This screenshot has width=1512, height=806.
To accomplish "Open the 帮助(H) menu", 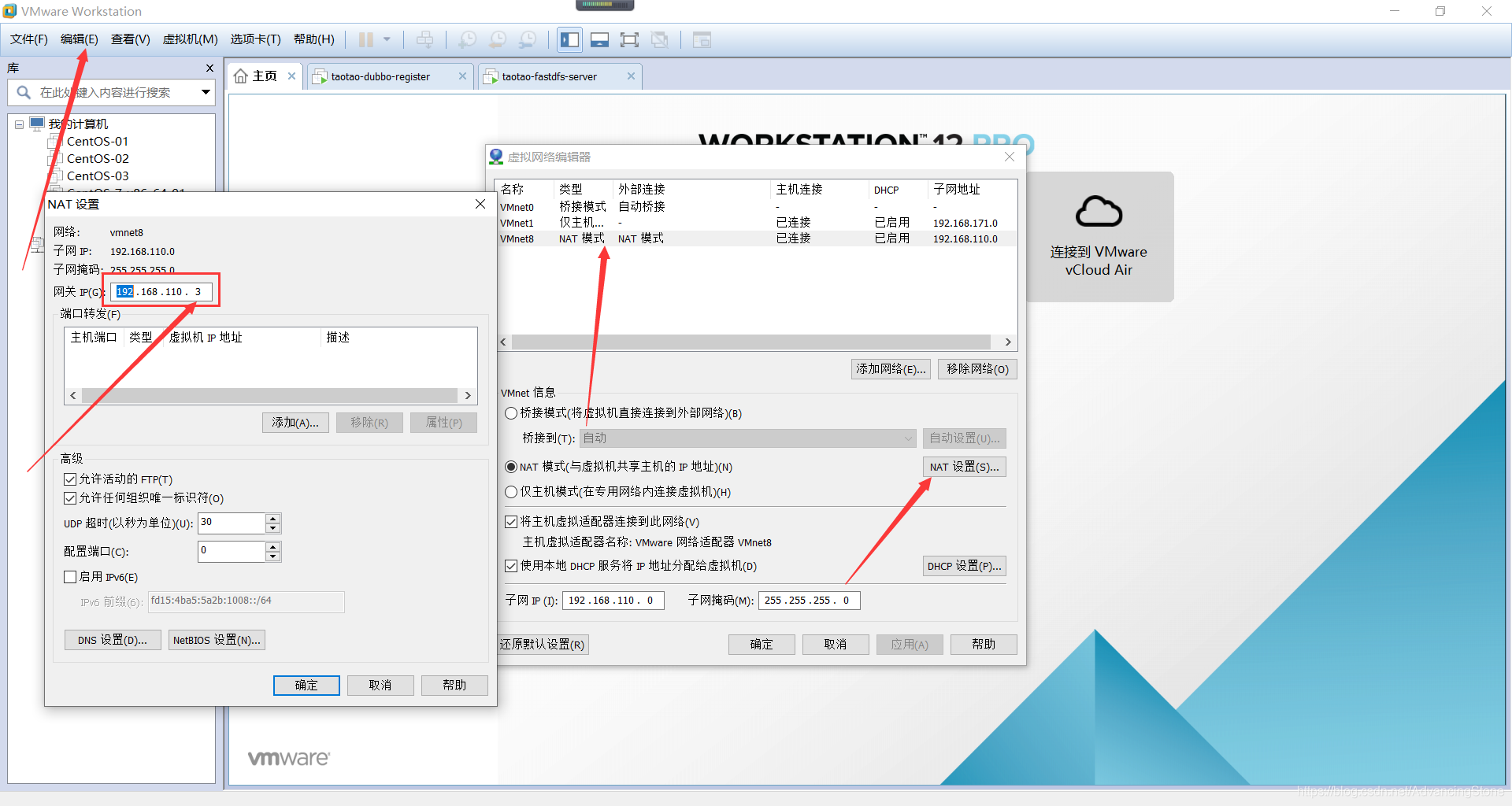I will pyautogui.click(x=314, y=39).
